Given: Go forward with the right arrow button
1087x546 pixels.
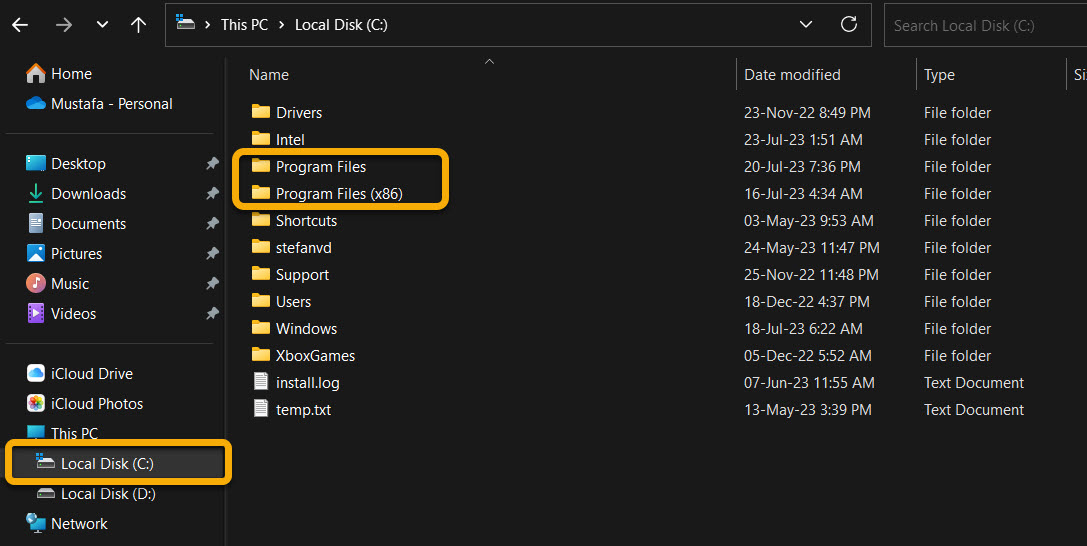Looking at the screenshot, I should (x=64, y=25).
